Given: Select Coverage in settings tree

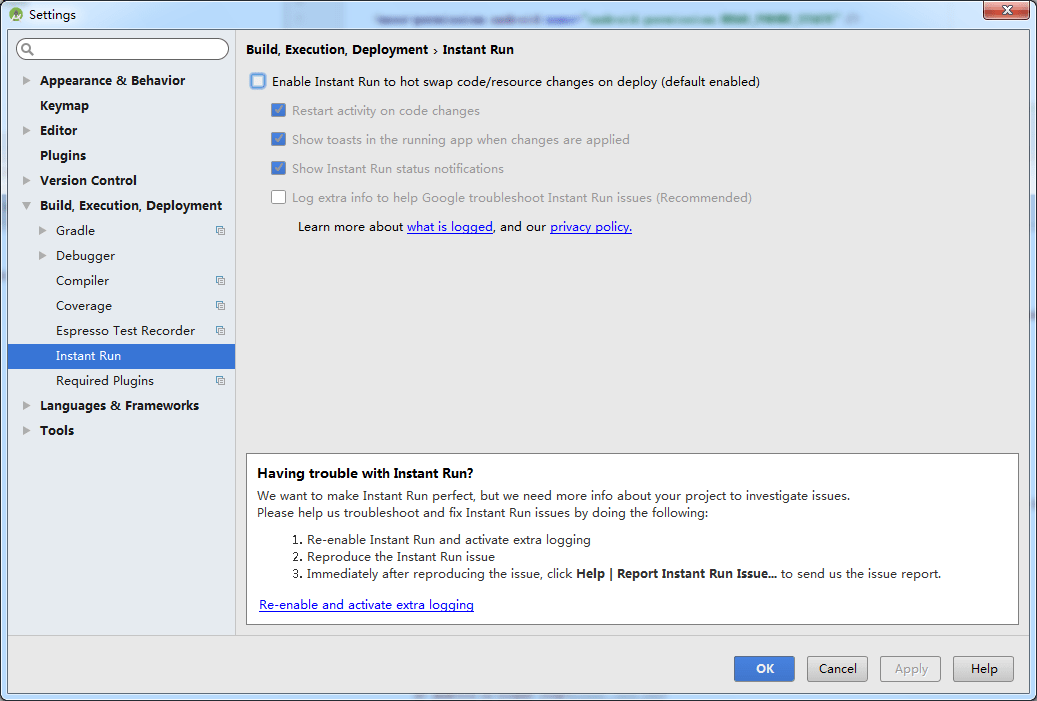Looking at the screenshot, I should (x=84, y=306).
